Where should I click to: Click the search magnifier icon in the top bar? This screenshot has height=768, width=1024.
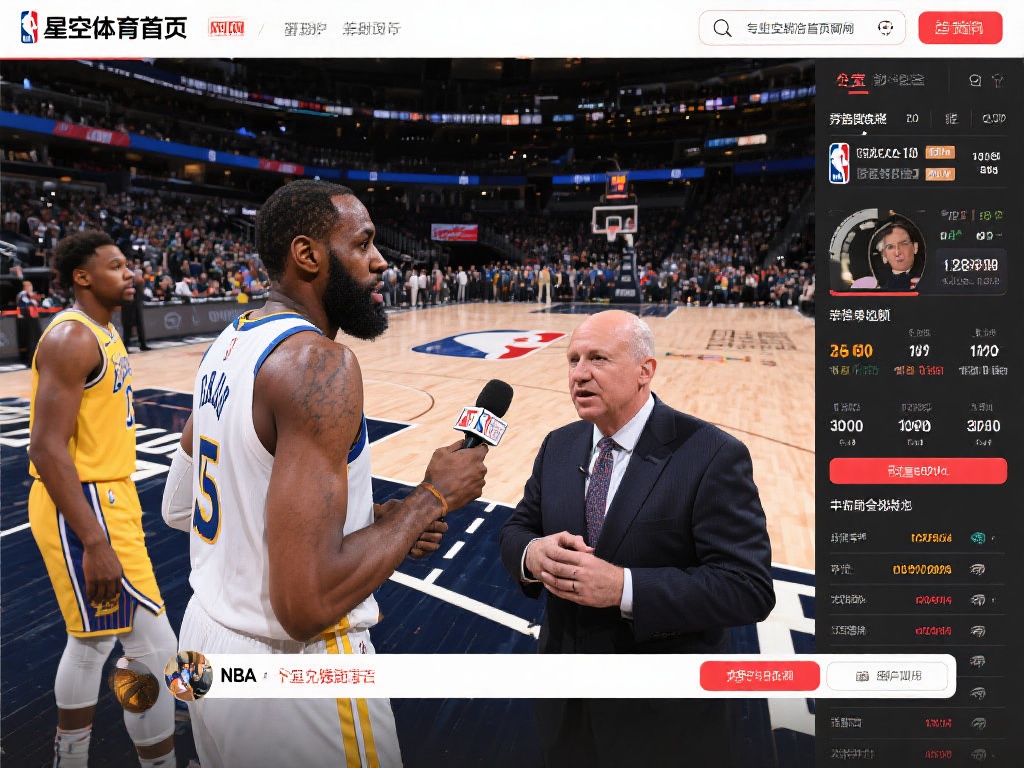coord(723,27)
